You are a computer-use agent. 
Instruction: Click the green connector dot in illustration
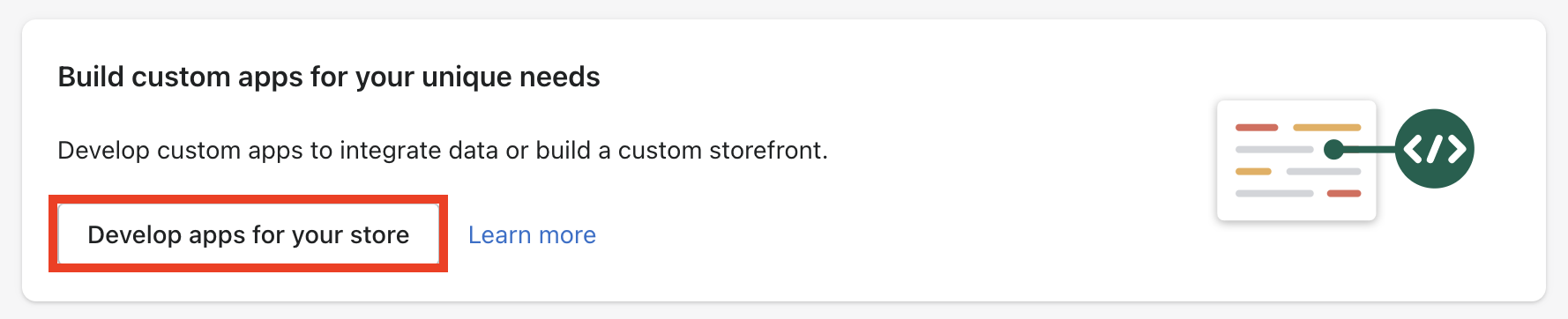[1334, 150]
